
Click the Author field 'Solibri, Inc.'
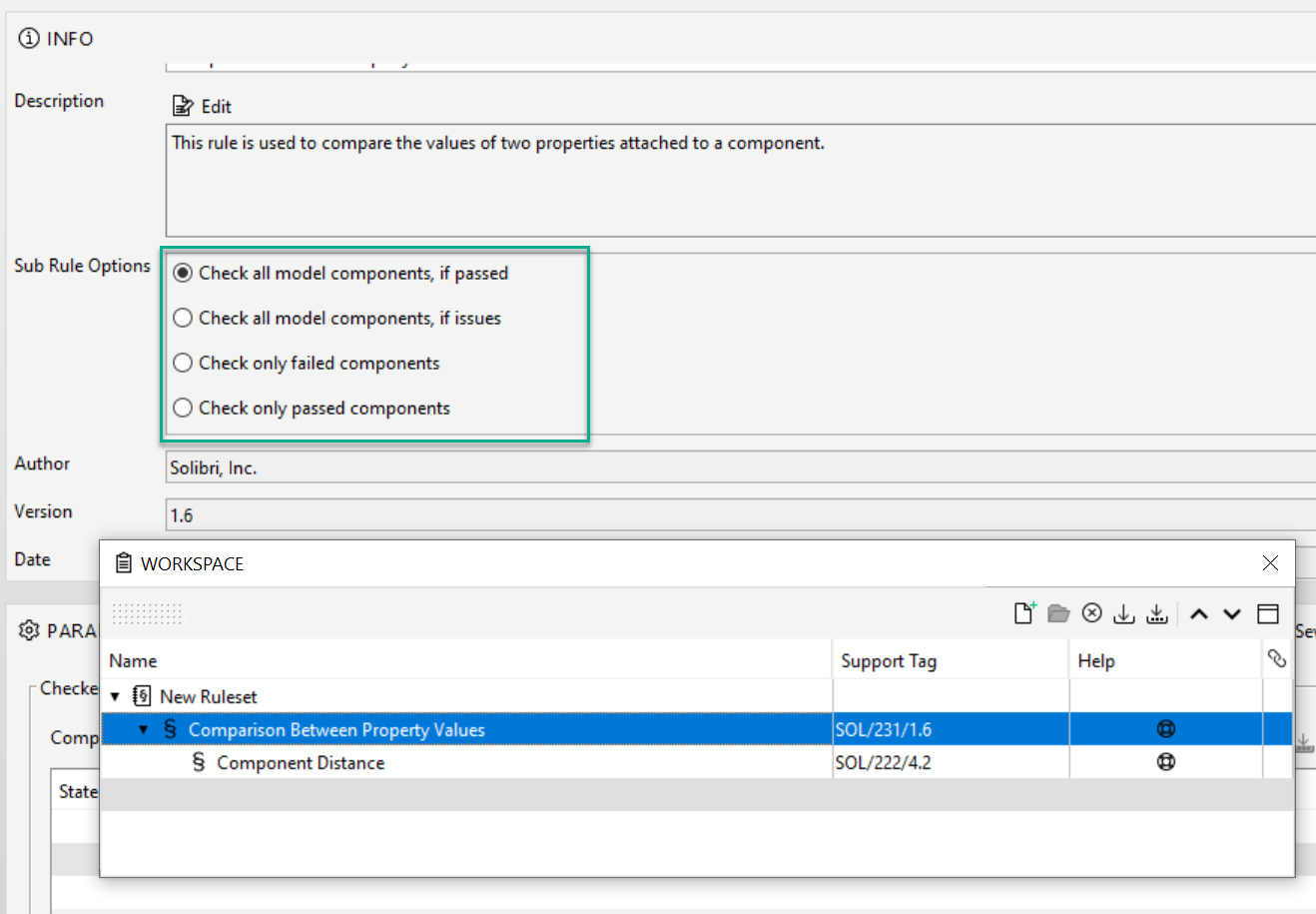(x=740, y=466)
